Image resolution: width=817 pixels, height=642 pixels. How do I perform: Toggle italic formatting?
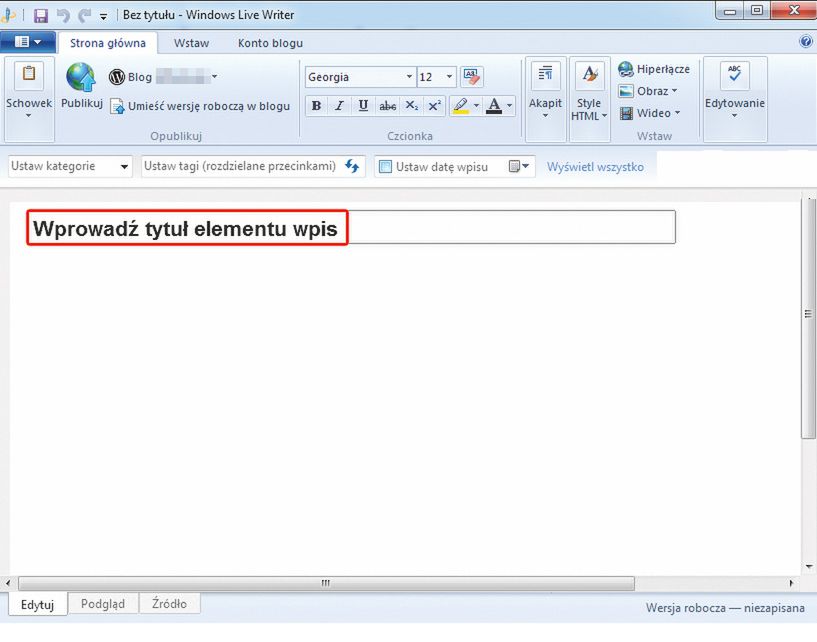click(x=339, y=106)
